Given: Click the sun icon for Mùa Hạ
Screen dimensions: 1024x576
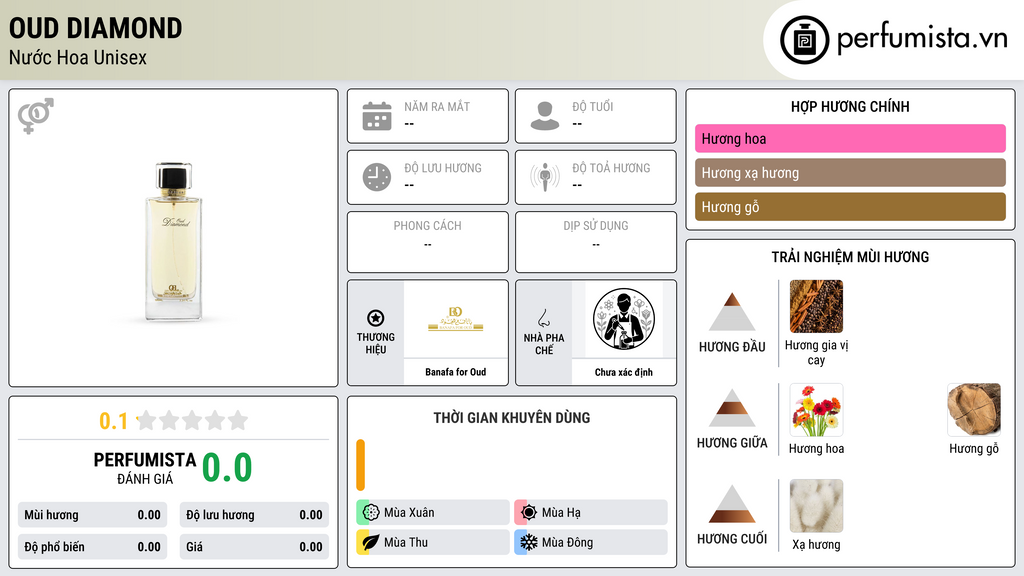Looking at the screenshot, I should pos(529,512).
